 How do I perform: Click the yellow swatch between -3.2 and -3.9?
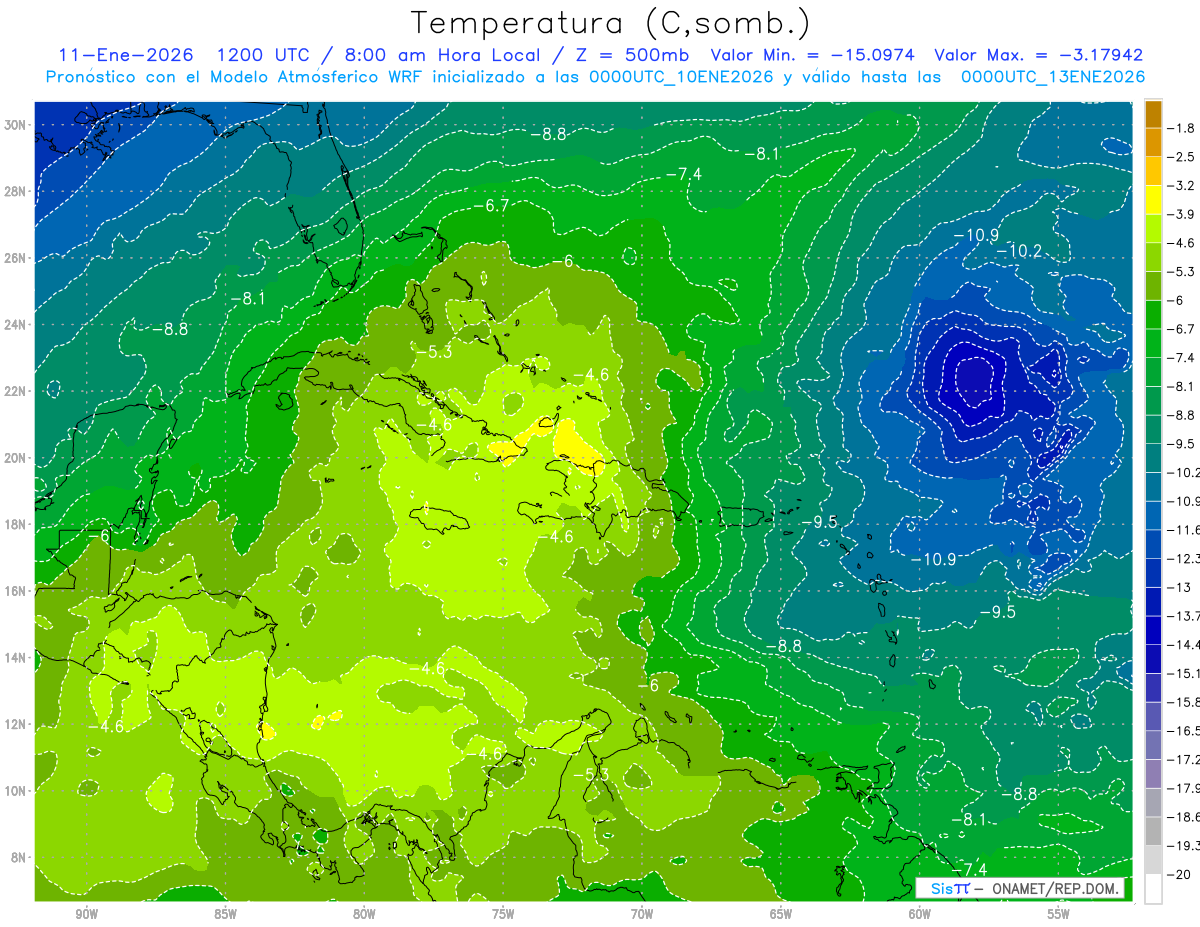click(x=1153, y=200)
